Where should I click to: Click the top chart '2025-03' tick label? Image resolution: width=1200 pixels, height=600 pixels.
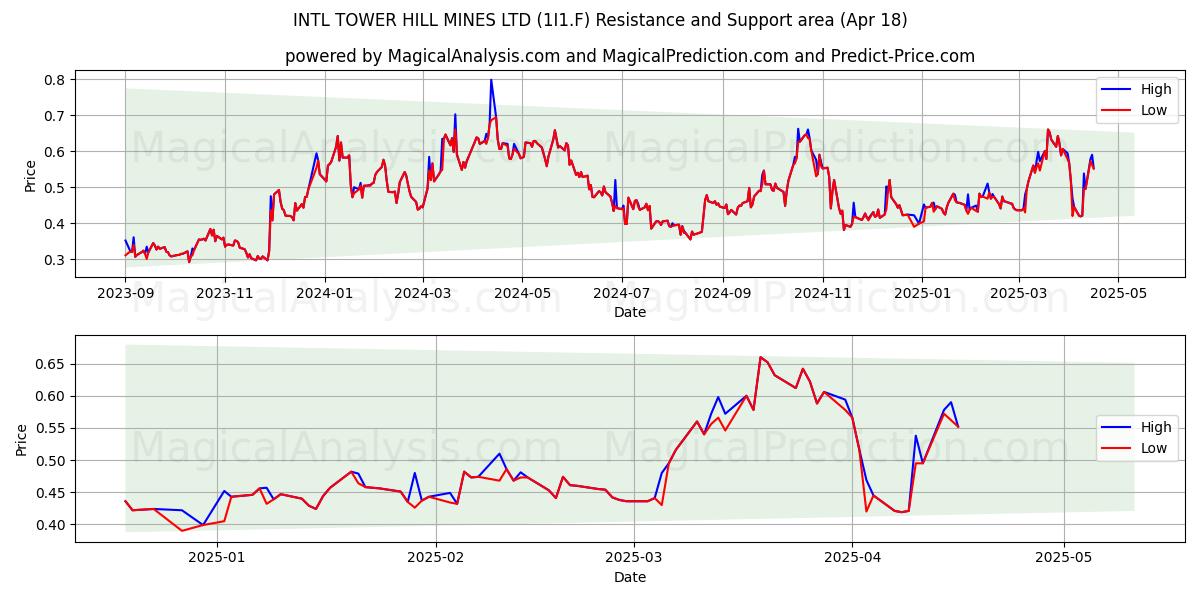pos(1020,294)
